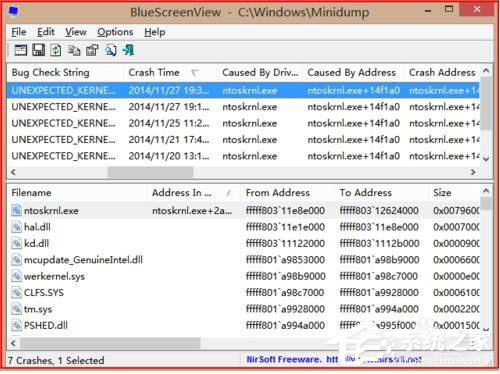The height and width of the screenshot is (374, 500).
Task: Close the BlueScreenView window
Action: click(477, 9)
